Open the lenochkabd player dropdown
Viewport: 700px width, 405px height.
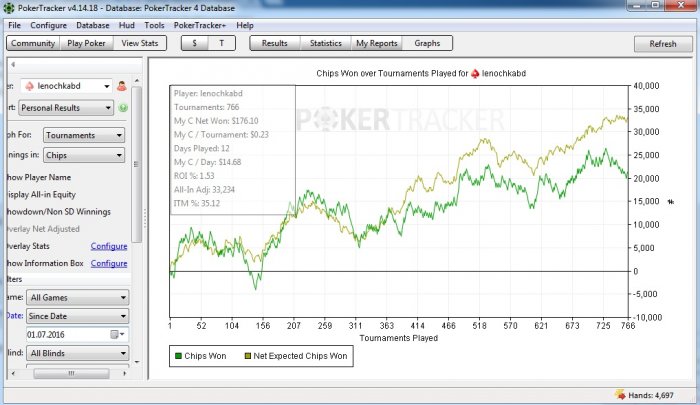point(67,86)
